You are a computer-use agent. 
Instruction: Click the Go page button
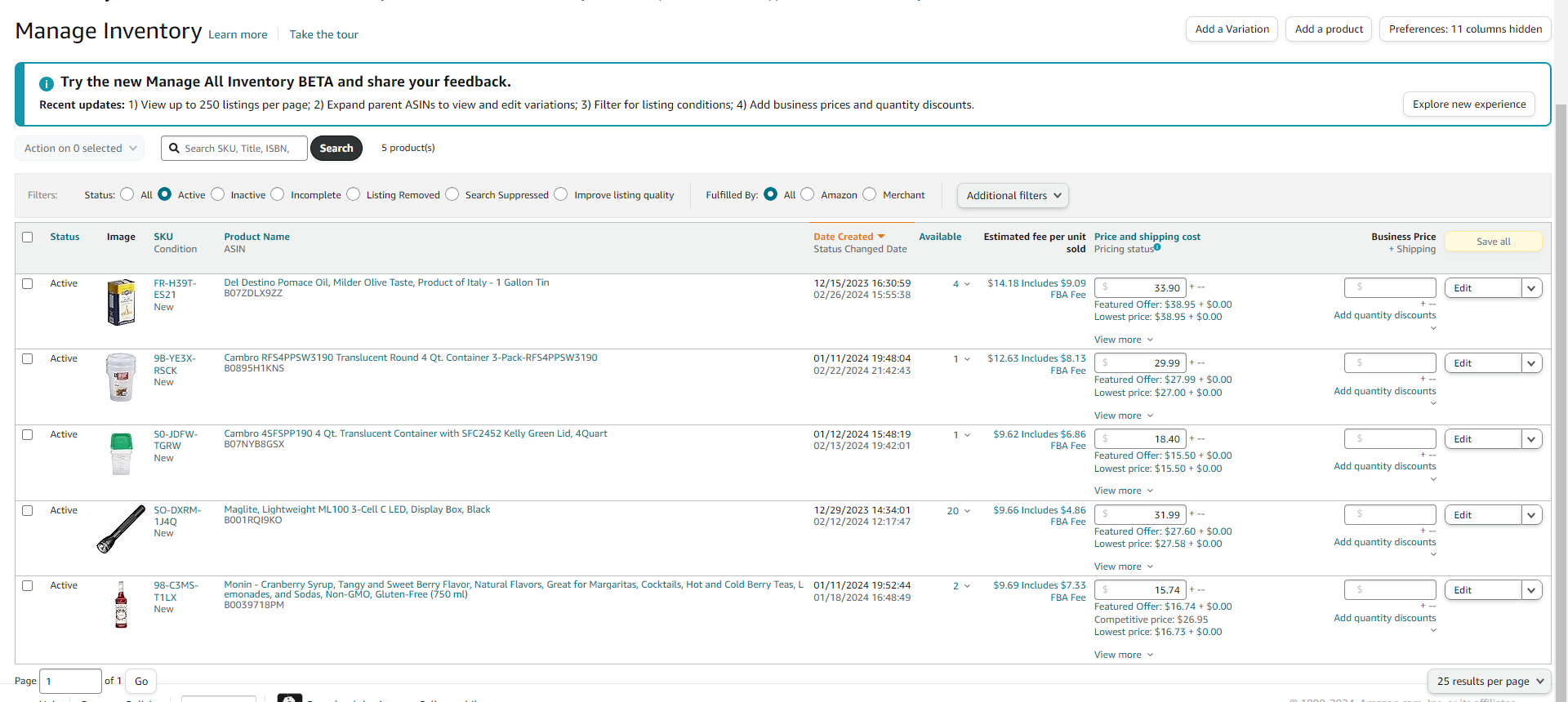(141, 682)
